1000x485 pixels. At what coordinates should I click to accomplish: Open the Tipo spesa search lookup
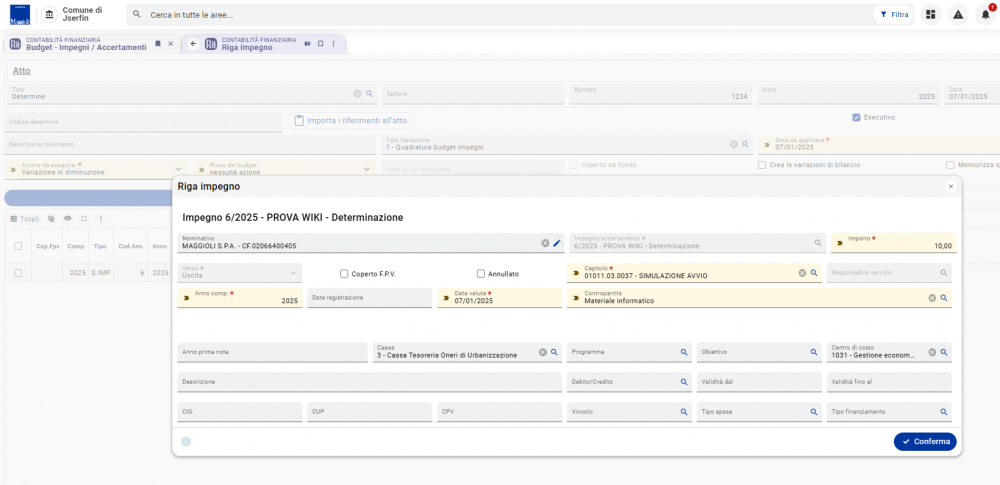click(814, 412)
